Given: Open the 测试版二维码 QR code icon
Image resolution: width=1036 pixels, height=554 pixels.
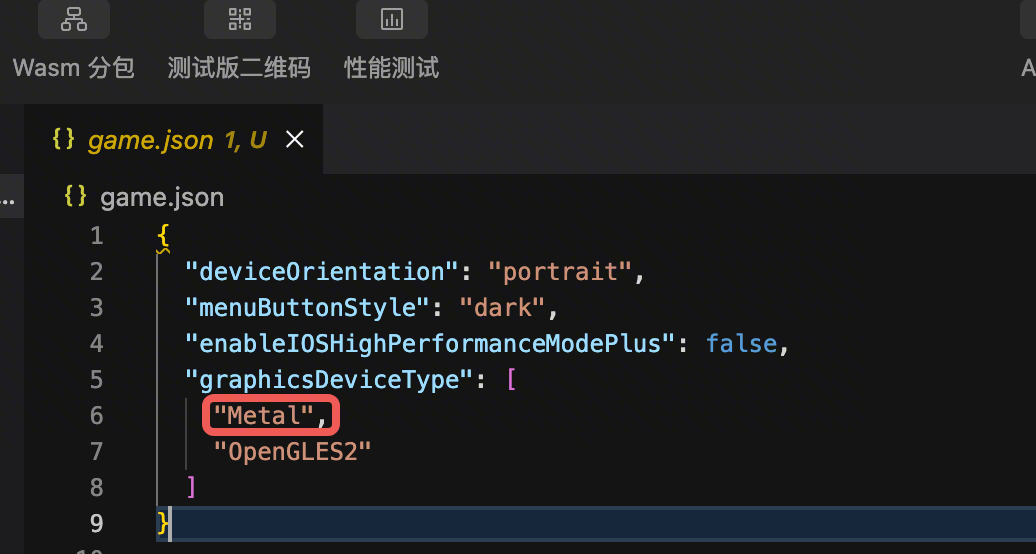Looking at the screenshot, I should (240, 19).
